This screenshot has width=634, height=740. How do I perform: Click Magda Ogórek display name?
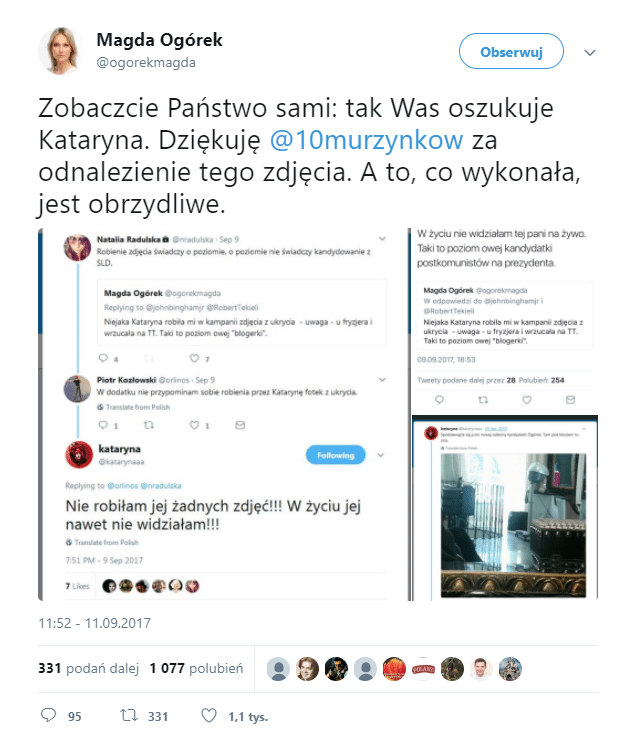click(x=159, y=40)
